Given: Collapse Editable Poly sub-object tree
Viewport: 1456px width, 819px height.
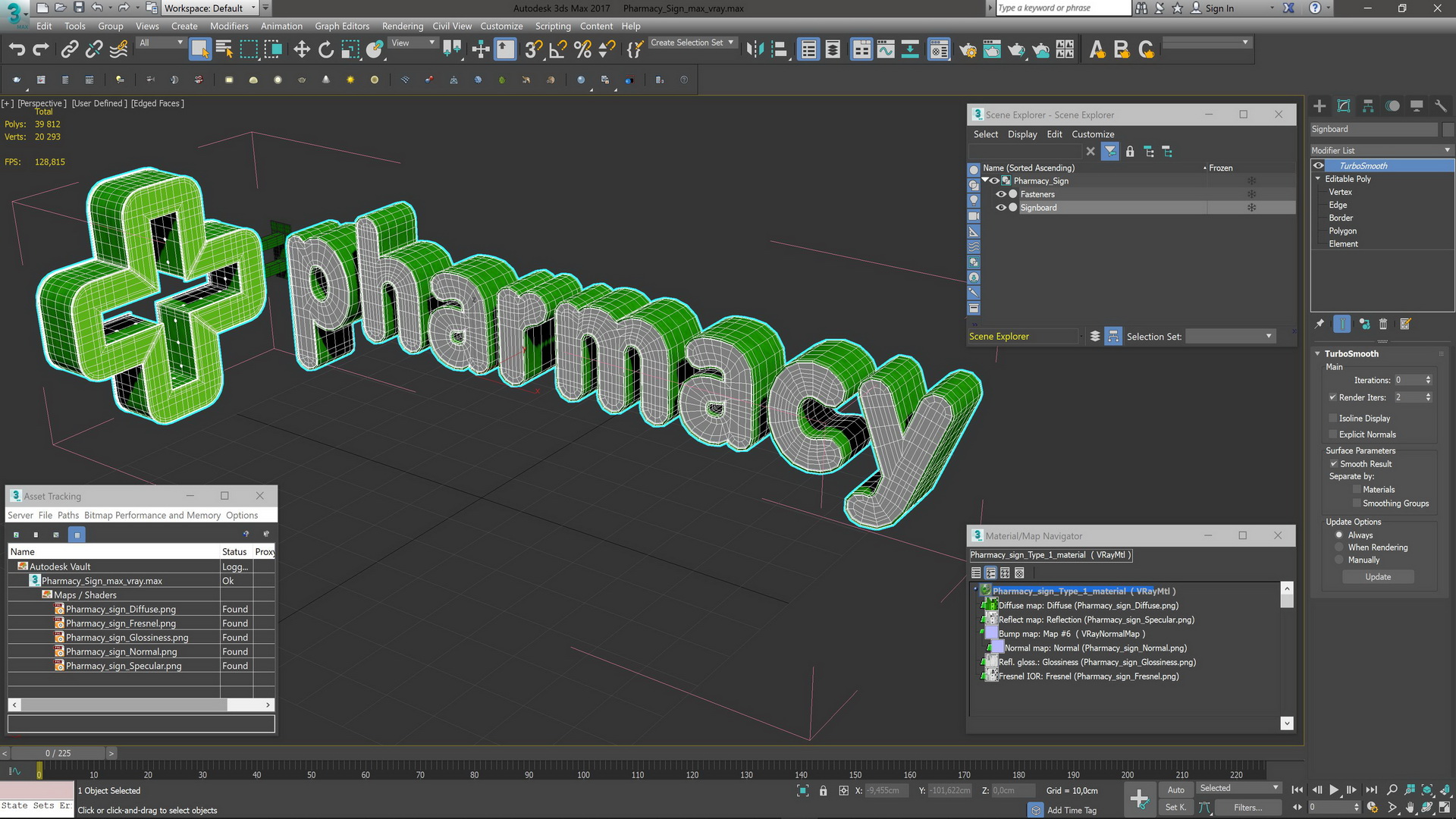Looking at the screenshot, I should pos(1318,179).
